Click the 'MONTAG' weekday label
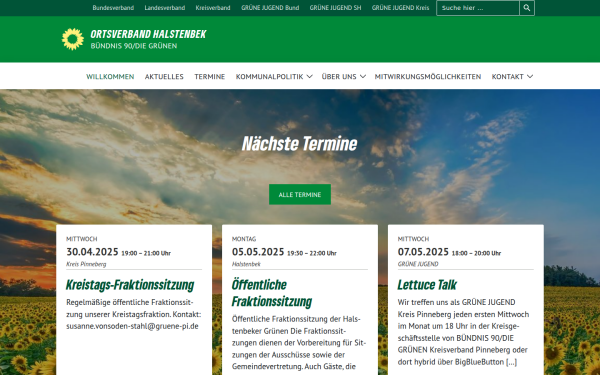600x375 pixels. [244, 239]
